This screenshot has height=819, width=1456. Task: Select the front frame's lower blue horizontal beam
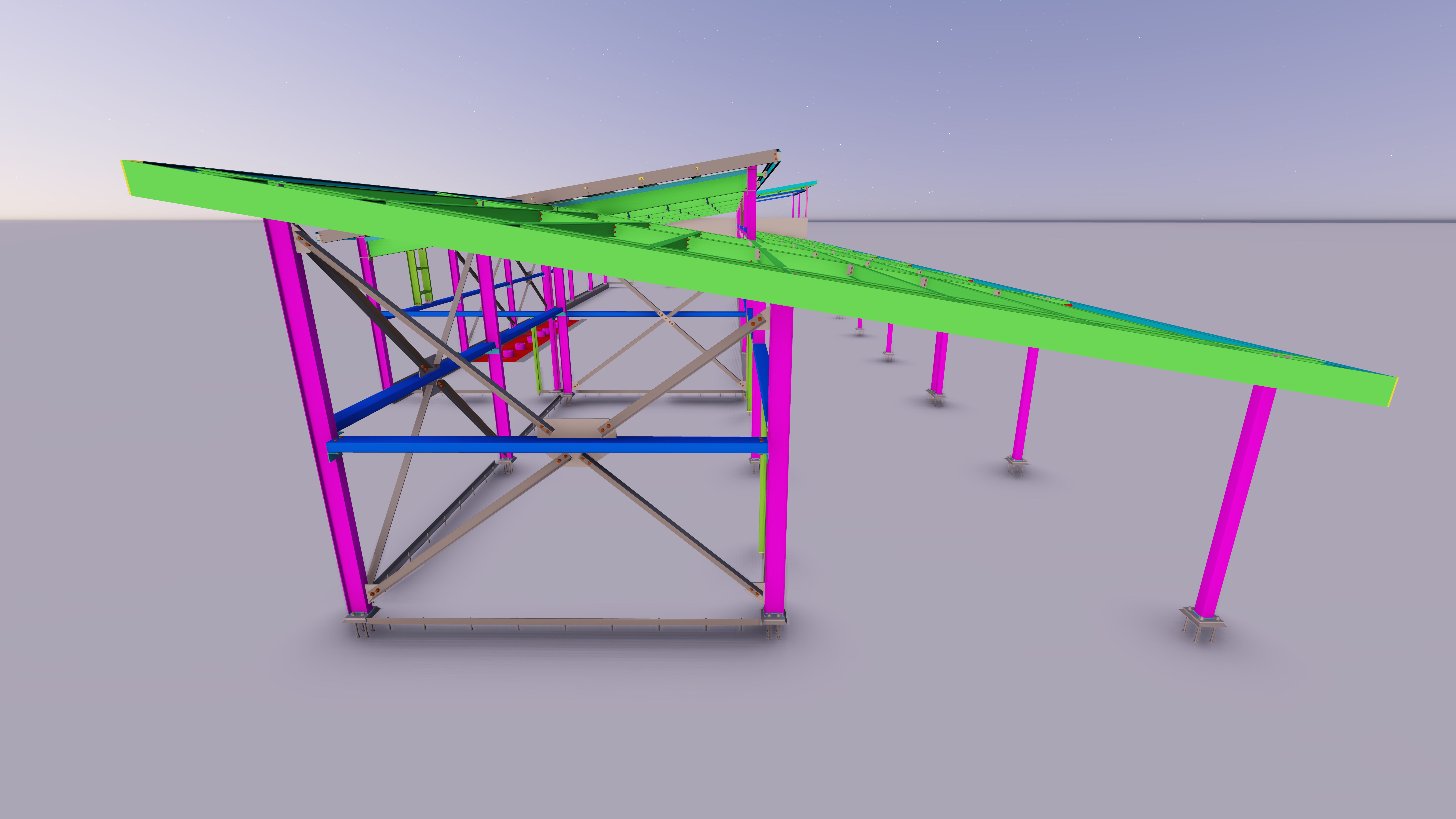click(x=547, y=445)
